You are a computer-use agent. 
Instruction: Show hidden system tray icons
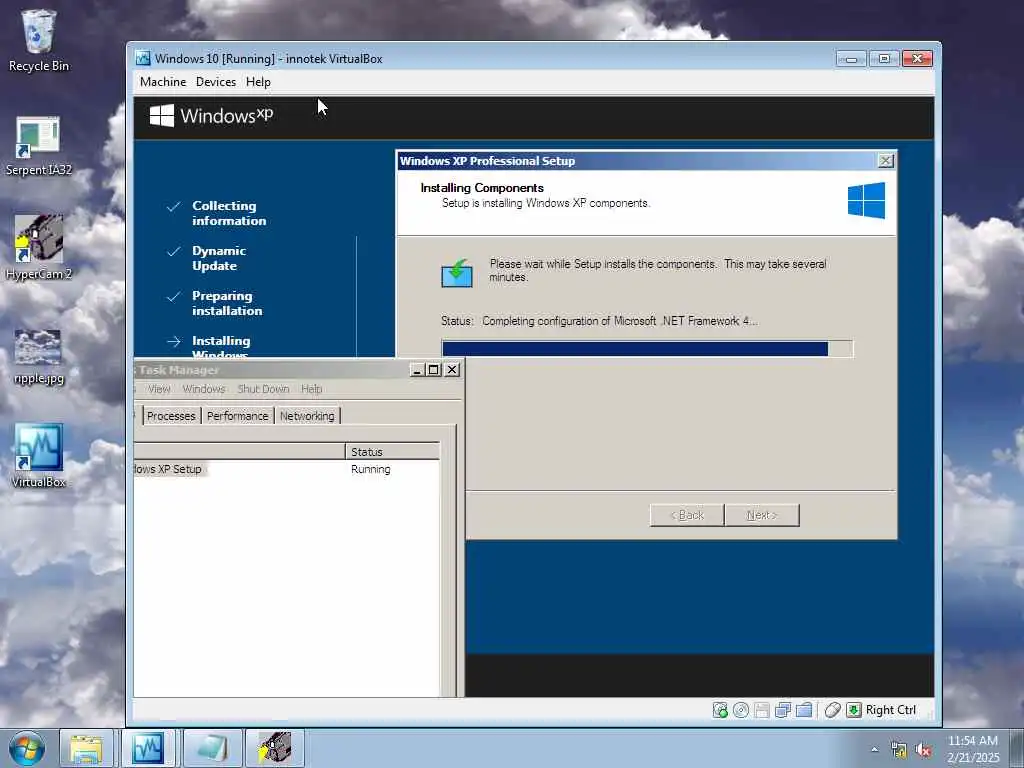[x=874, y=750]
